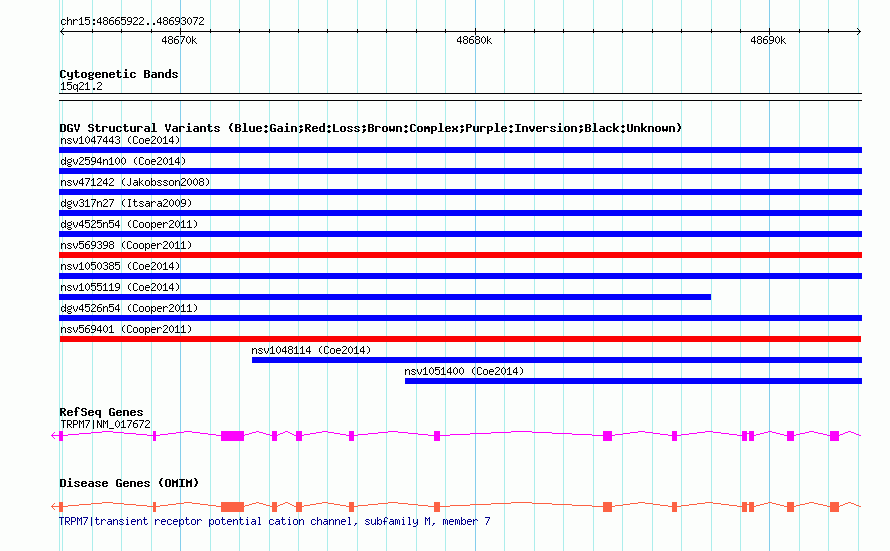Viewport: 890px width, 551px height.
Task: Click the large orange exon in OMIM track
Action: [x=232, y=507]
